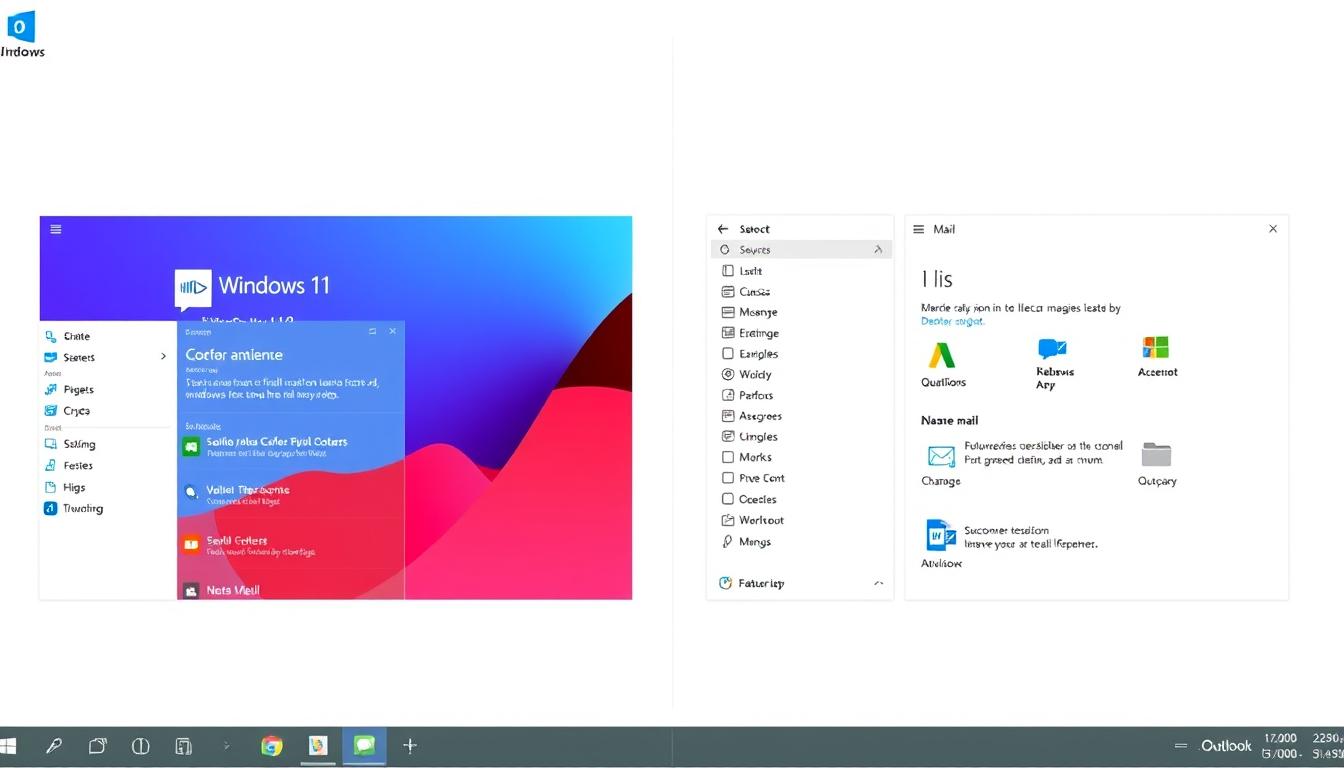Image resolution: width=1344 pixels, height=768 pixels.
Task: Close the Mail window
Action: pyautogui.click(x=1273, y=229)
